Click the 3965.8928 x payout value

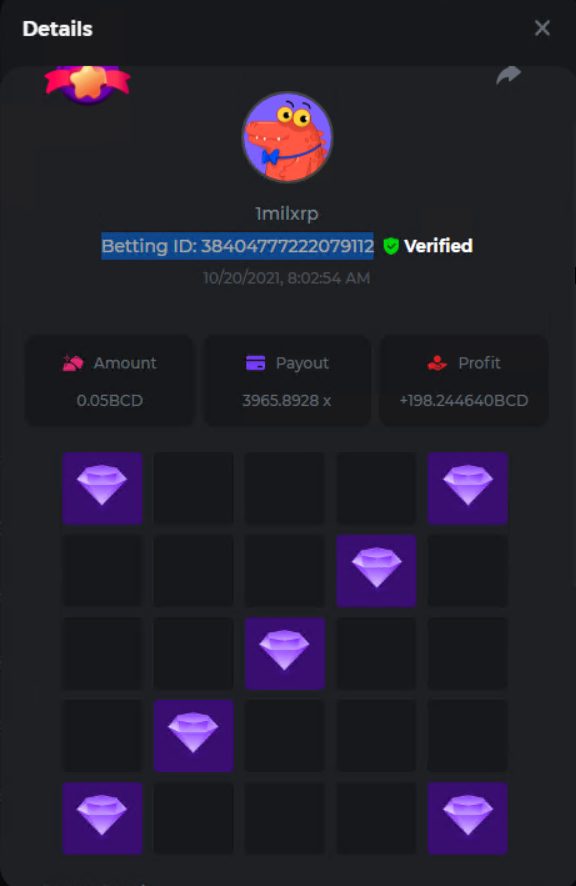[287, 401]
